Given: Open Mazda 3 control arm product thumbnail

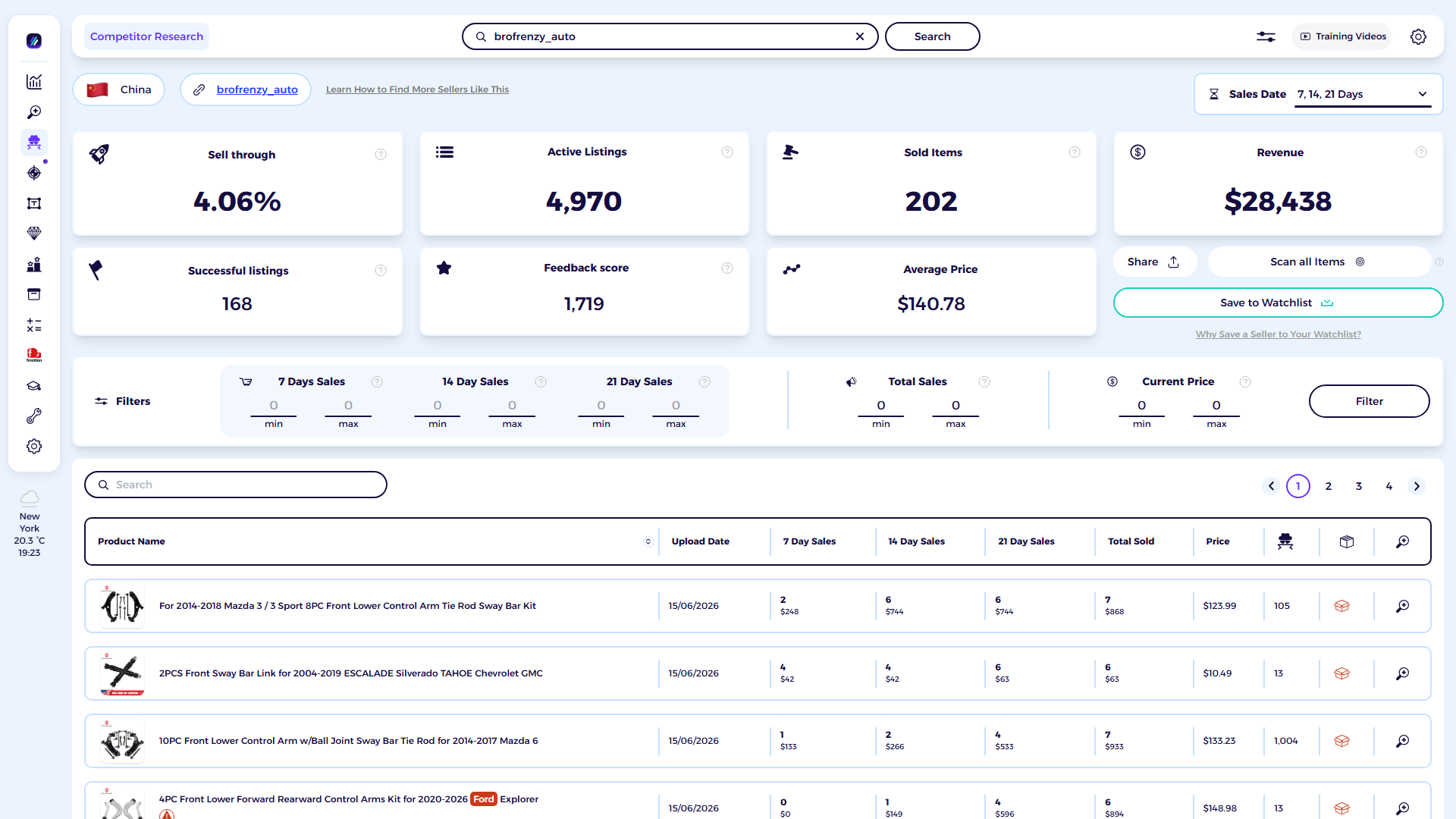Looking at the screenshot, I should coord(122,606).
